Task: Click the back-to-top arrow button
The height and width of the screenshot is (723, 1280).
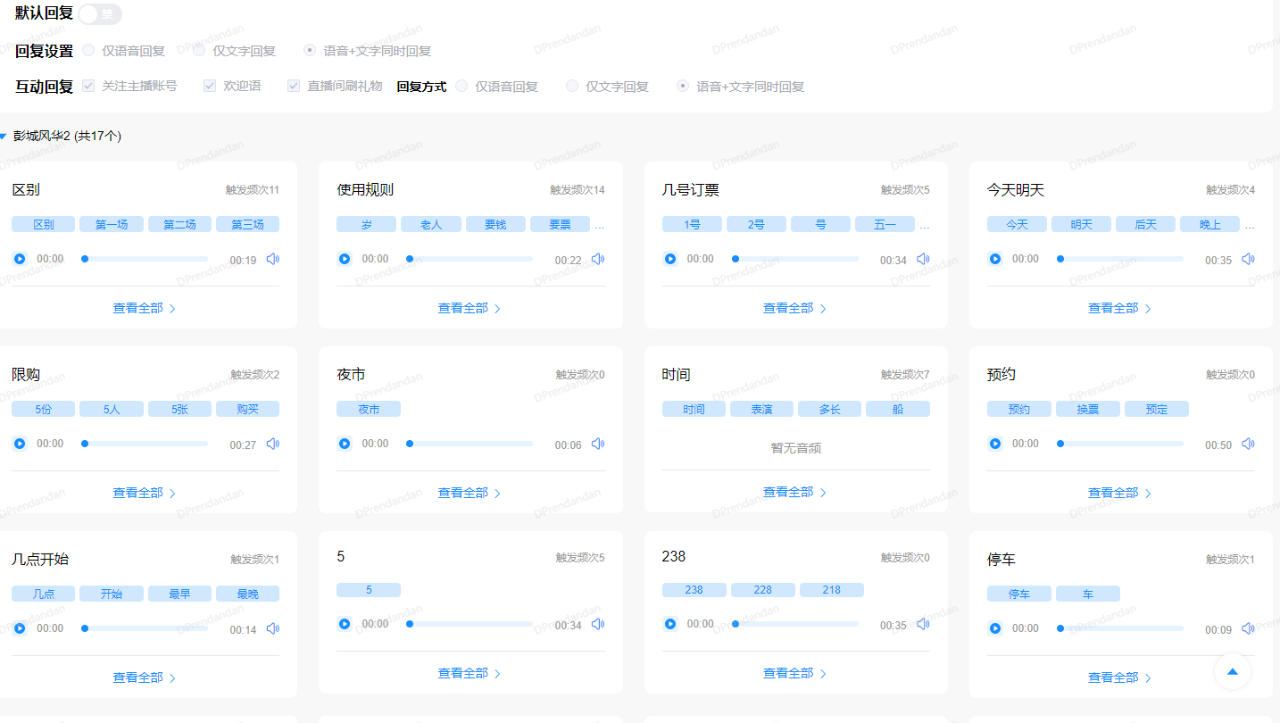Action: click(1232, 671)
